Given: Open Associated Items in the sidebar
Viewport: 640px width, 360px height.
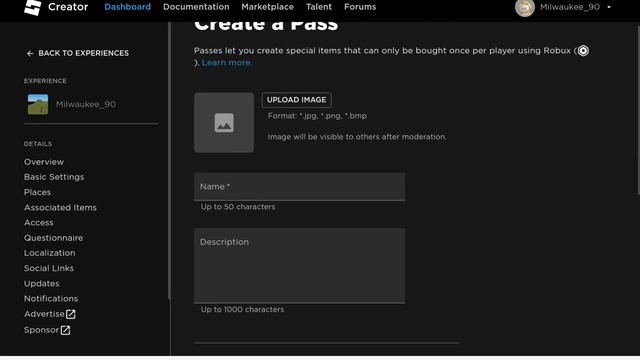Looking at the screenshot, I should click(x=60, y=207).
